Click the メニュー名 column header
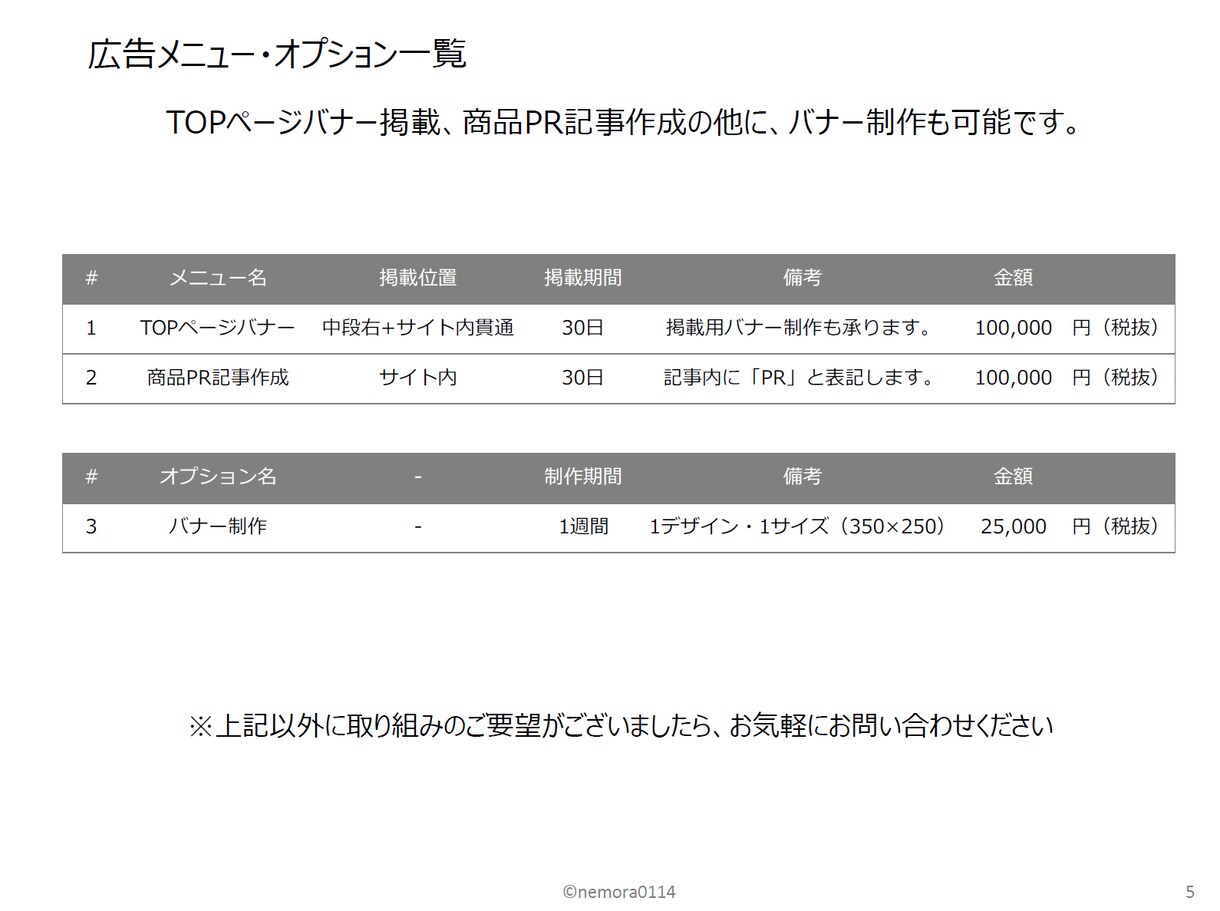This screenshot has width=1220, height=911. [218, 278]
